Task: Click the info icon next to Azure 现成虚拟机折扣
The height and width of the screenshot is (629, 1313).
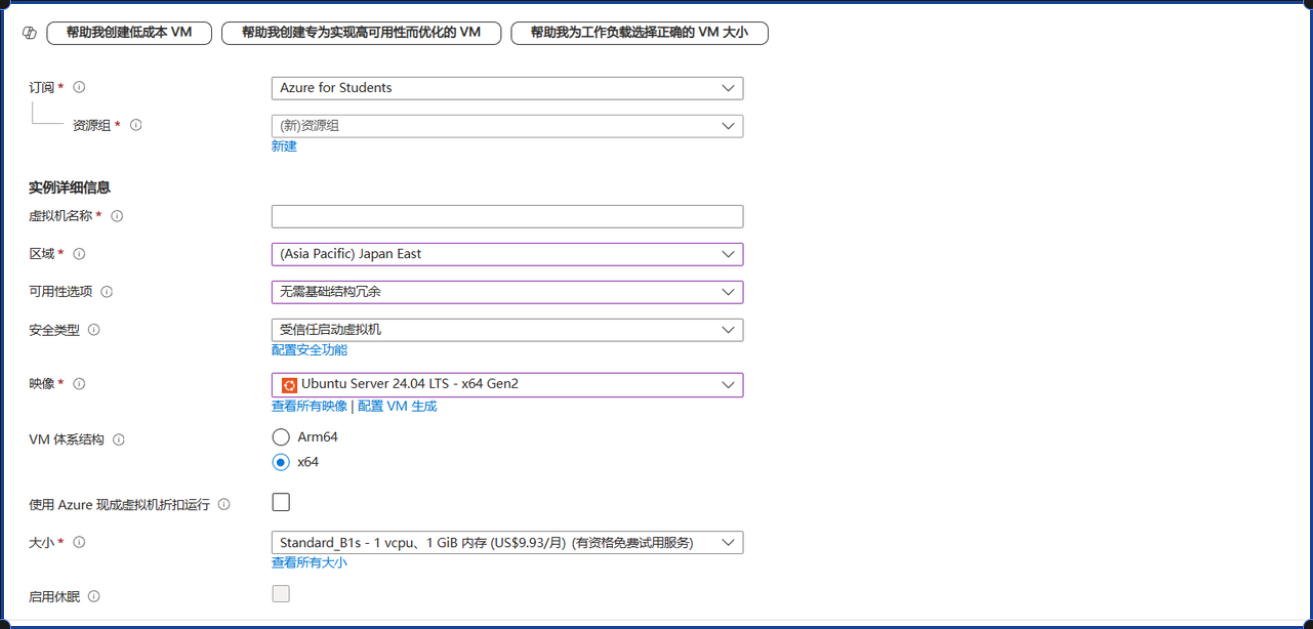Action: coord(224,504)
